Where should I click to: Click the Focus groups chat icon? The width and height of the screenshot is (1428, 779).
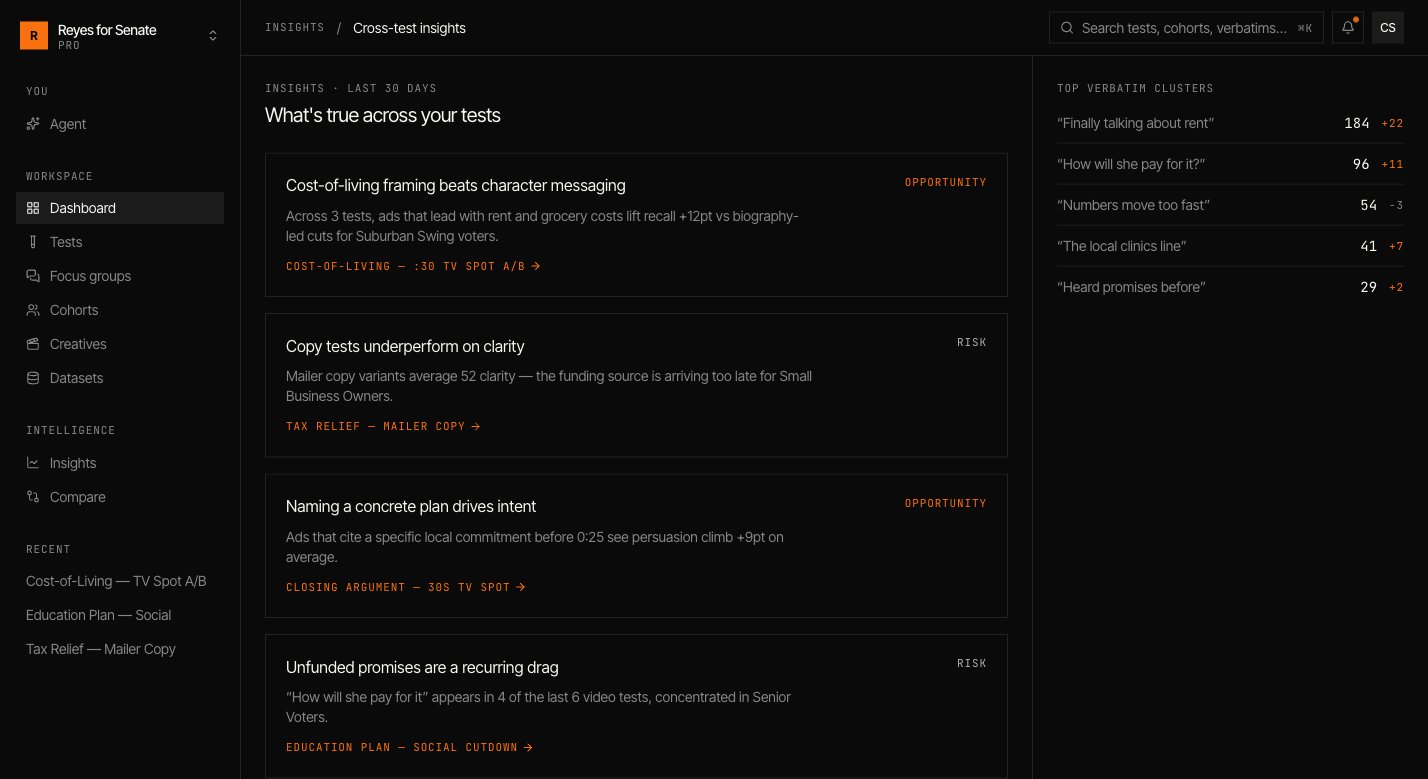[33, 276]
